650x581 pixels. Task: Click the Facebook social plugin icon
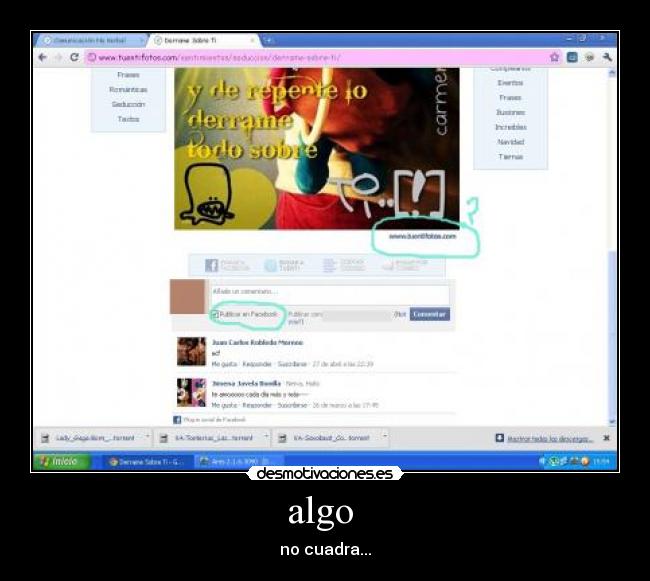click(x=177, y=420)
